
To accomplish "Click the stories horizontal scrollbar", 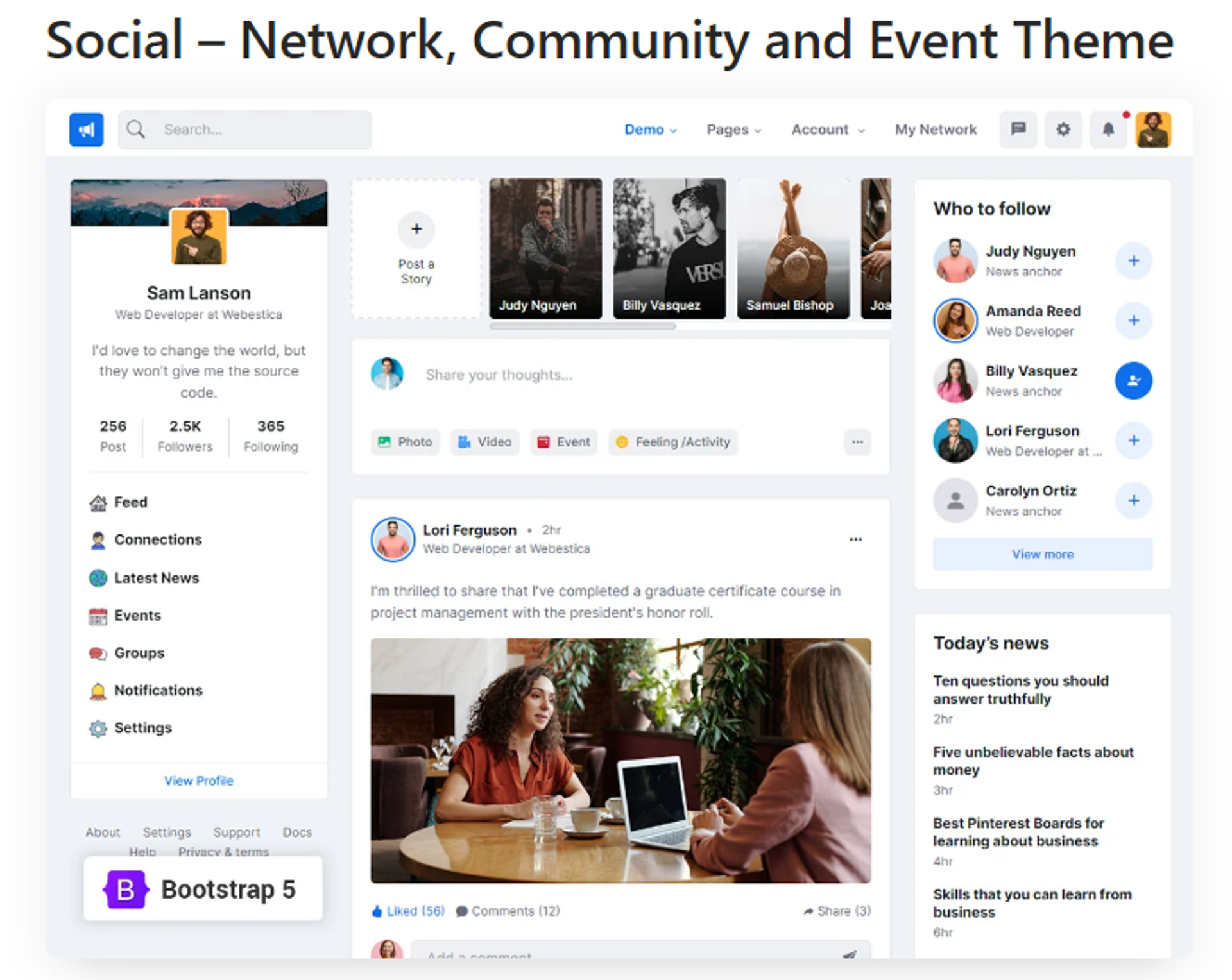I will click(583, 326).
